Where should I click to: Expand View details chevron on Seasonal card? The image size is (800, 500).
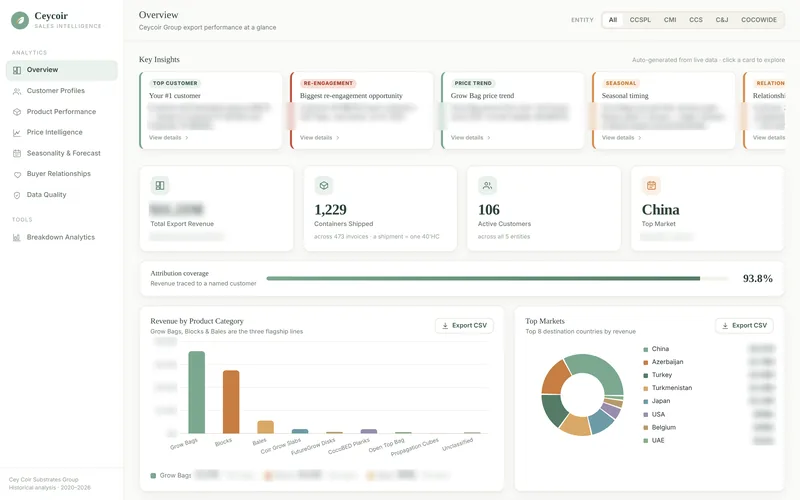tap(640, 138)
